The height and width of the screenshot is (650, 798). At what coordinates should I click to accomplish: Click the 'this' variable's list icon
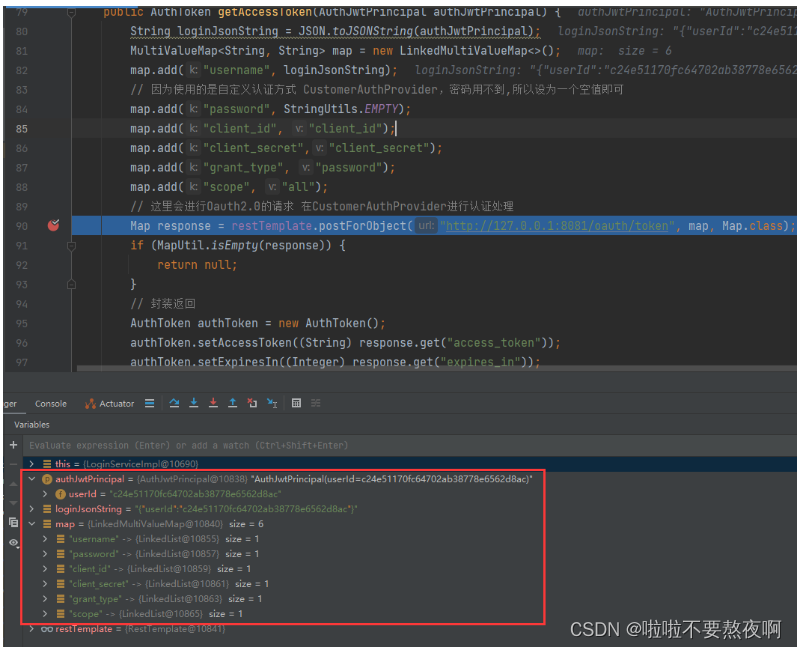[x=47, y=464]
